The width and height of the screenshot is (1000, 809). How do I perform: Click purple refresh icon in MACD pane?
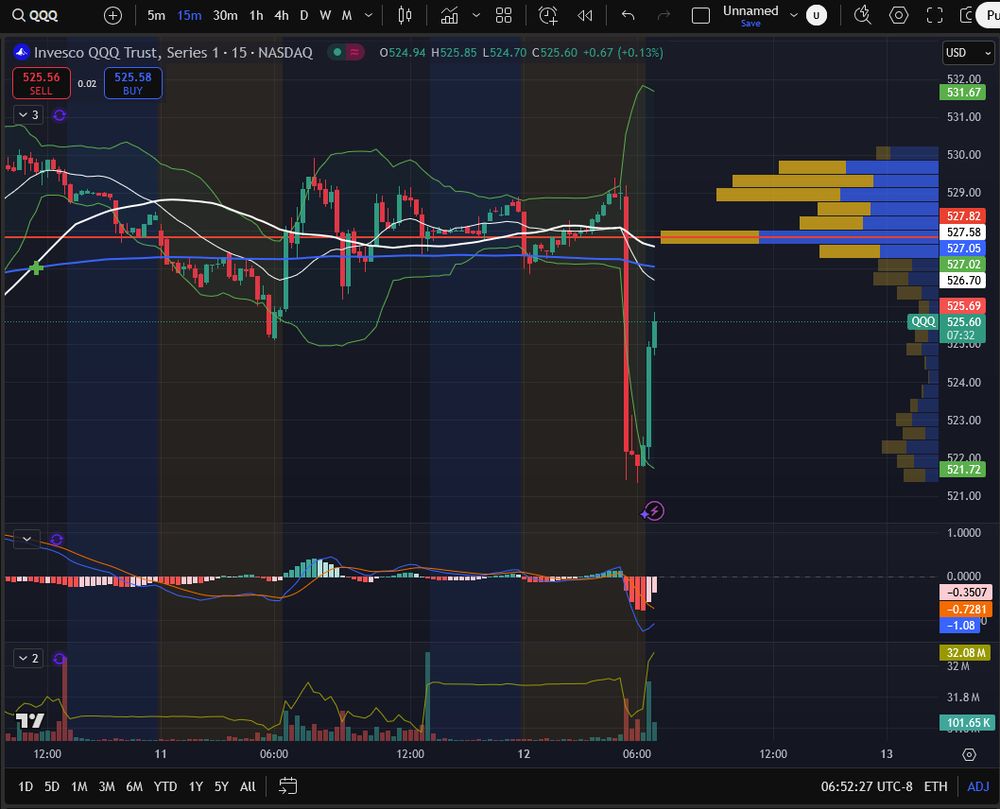tap(56, 540)
